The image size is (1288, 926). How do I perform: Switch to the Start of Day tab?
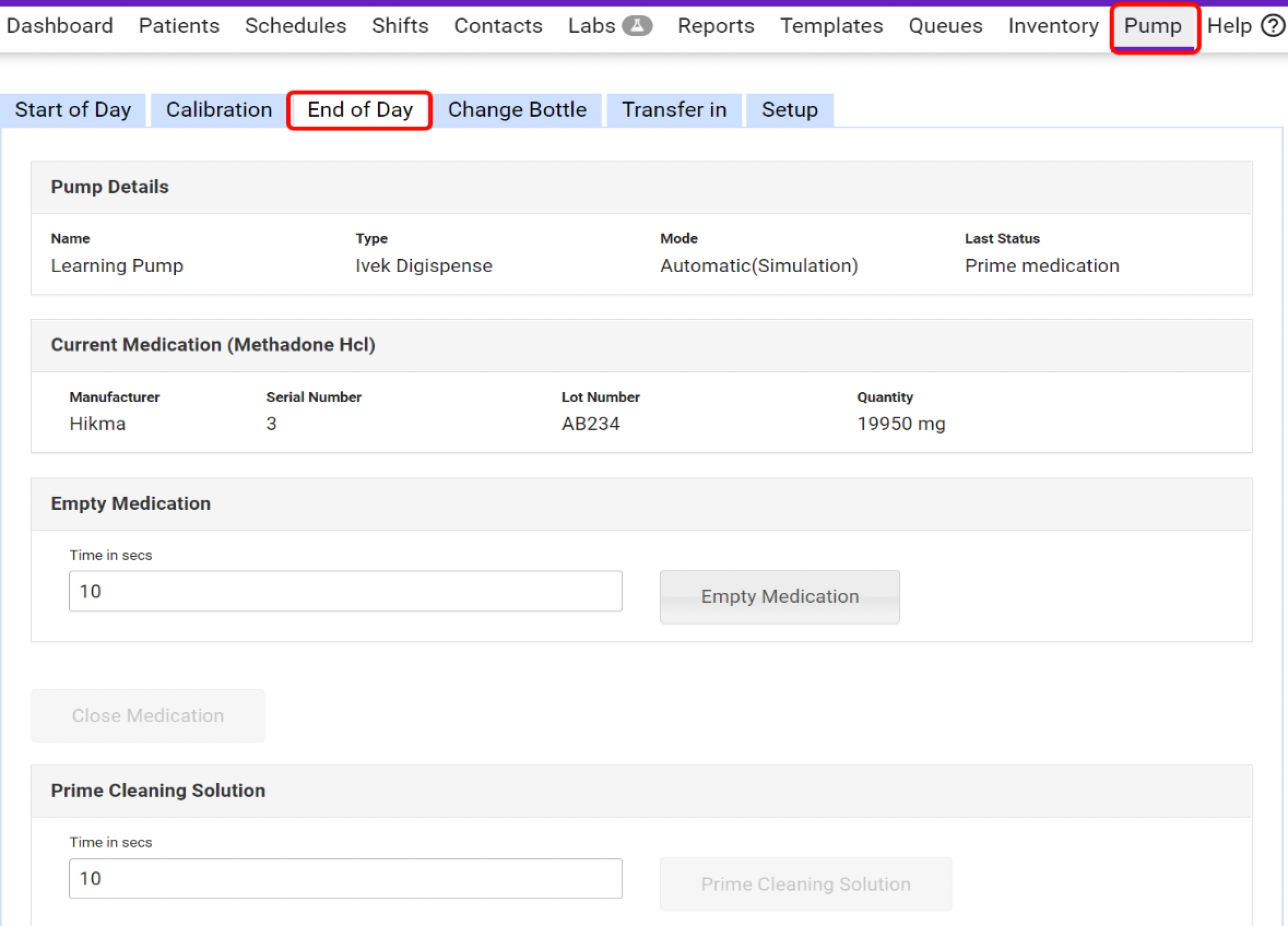73,110
